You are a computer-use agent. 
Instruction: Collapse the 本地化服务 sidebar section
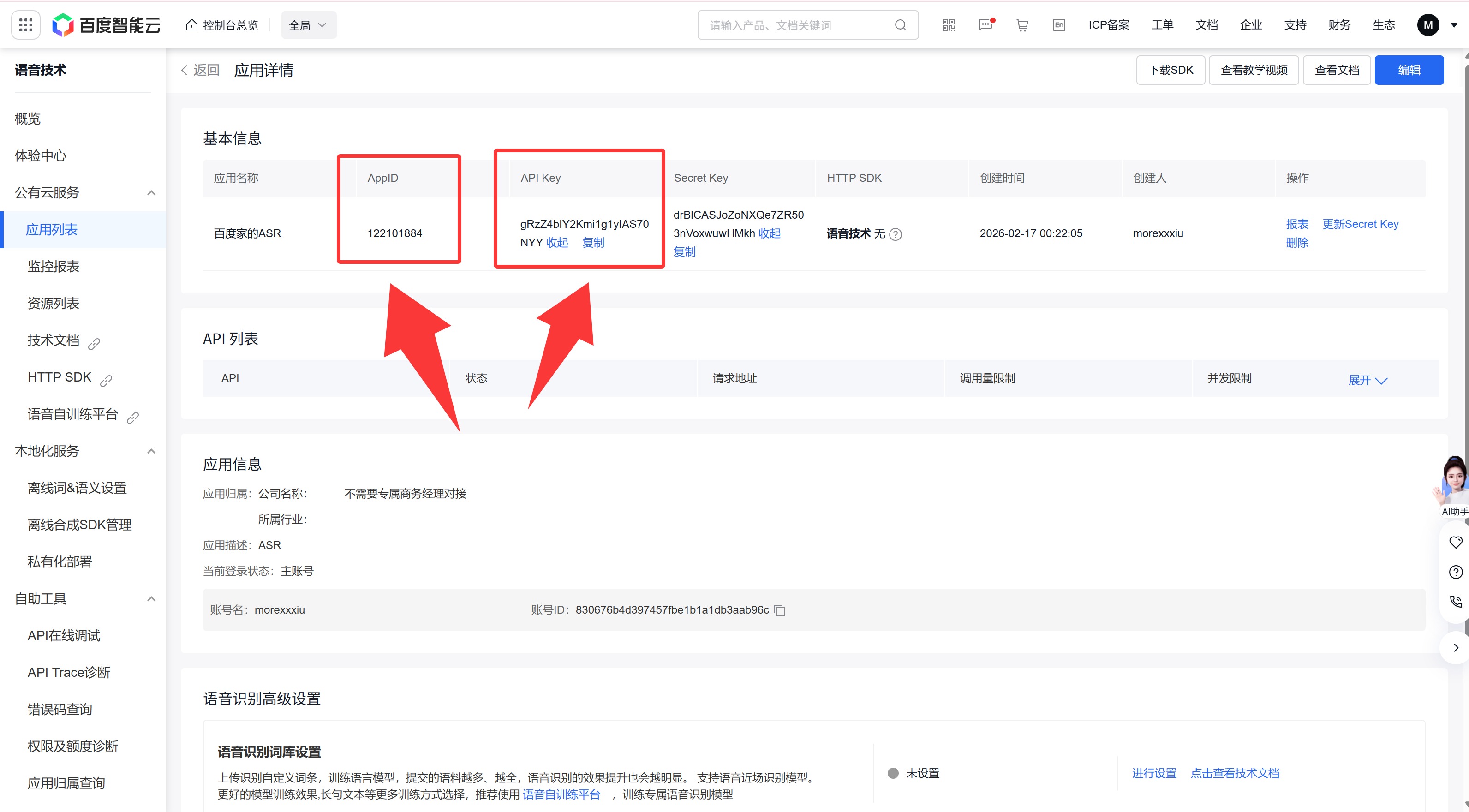(x=151, y=451)
